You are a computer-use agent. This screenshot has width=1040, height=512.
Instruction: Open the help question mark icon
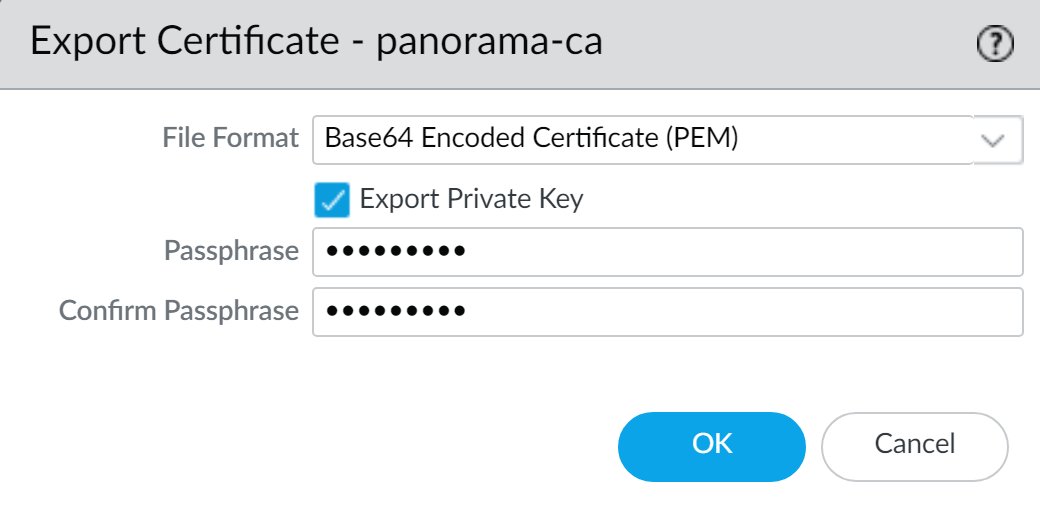click(x=994, y=44)
